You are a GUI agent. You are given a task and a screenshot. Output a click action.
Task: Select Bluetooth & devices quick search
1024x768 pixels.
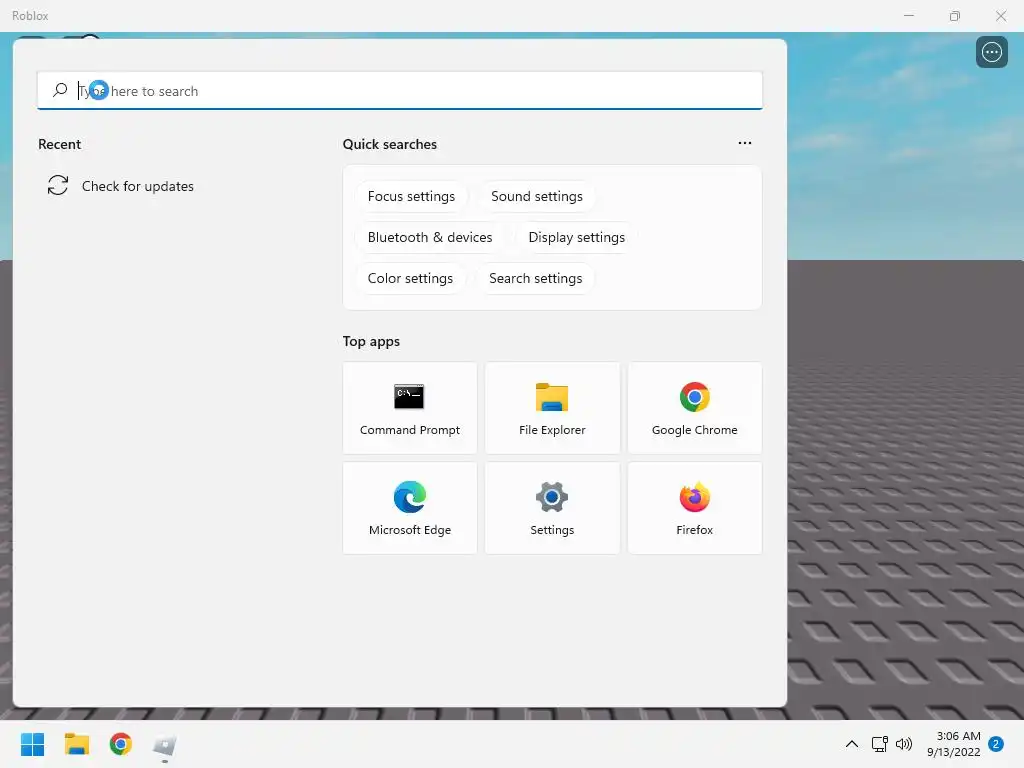430,238
